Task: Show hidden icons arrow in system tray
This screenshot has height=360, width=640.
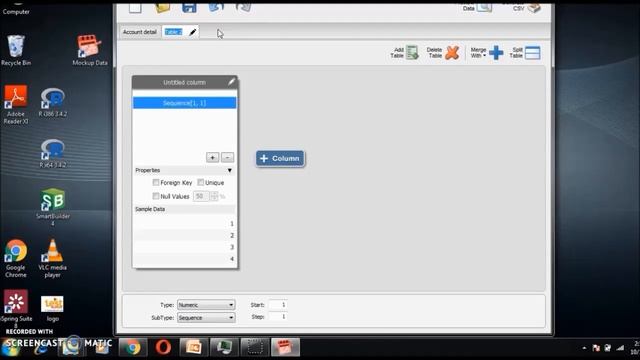Action: [584, 348]
